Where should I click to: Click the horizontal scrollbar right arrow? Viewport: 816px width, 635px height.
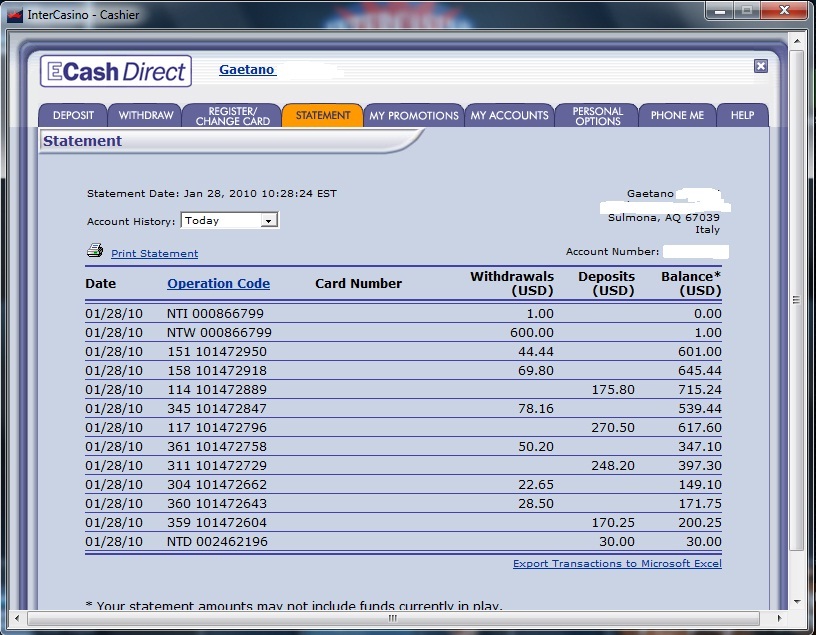click(x=779, y=618)
